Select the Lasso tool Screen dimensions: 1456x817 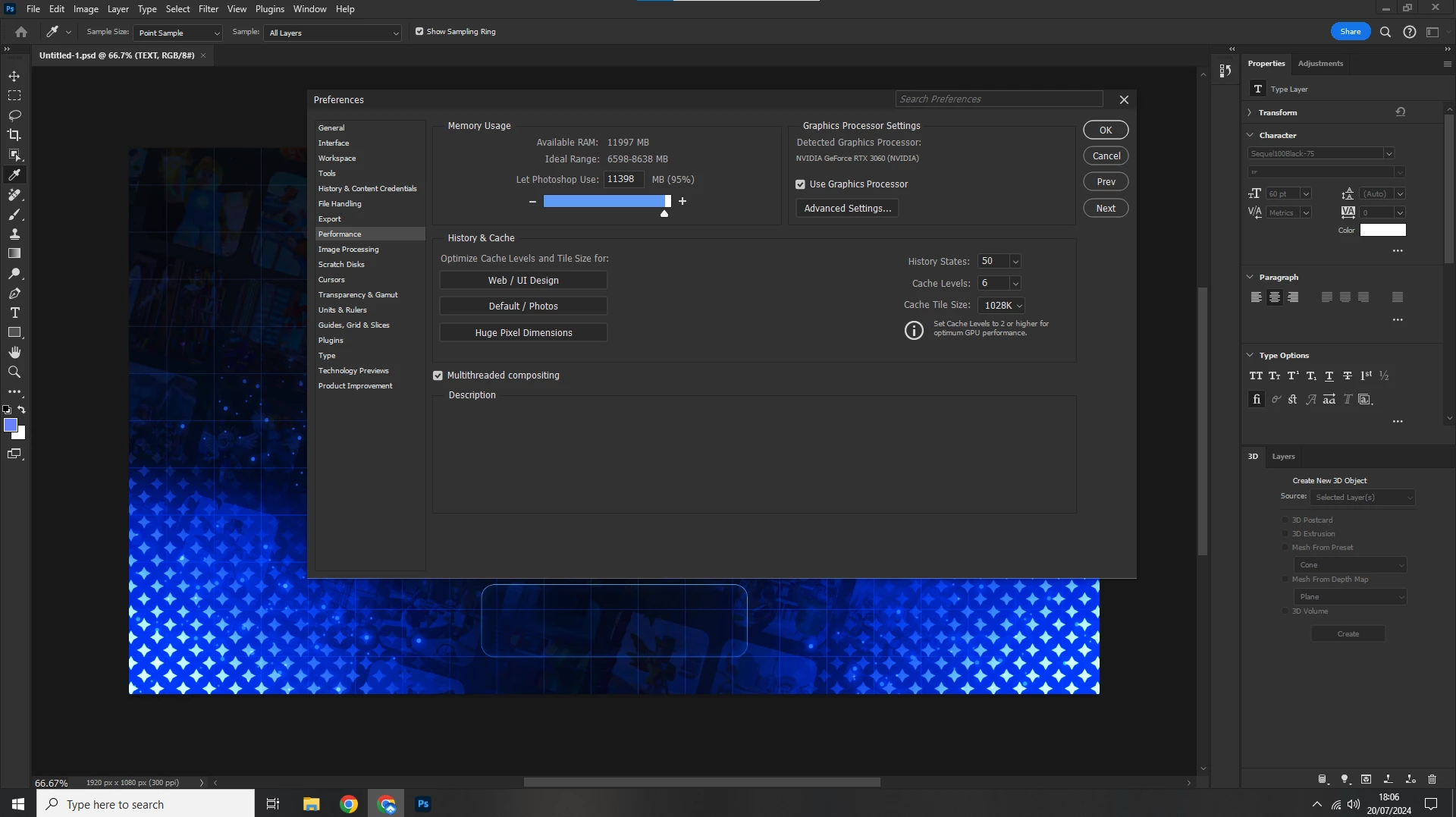[14, 115]
